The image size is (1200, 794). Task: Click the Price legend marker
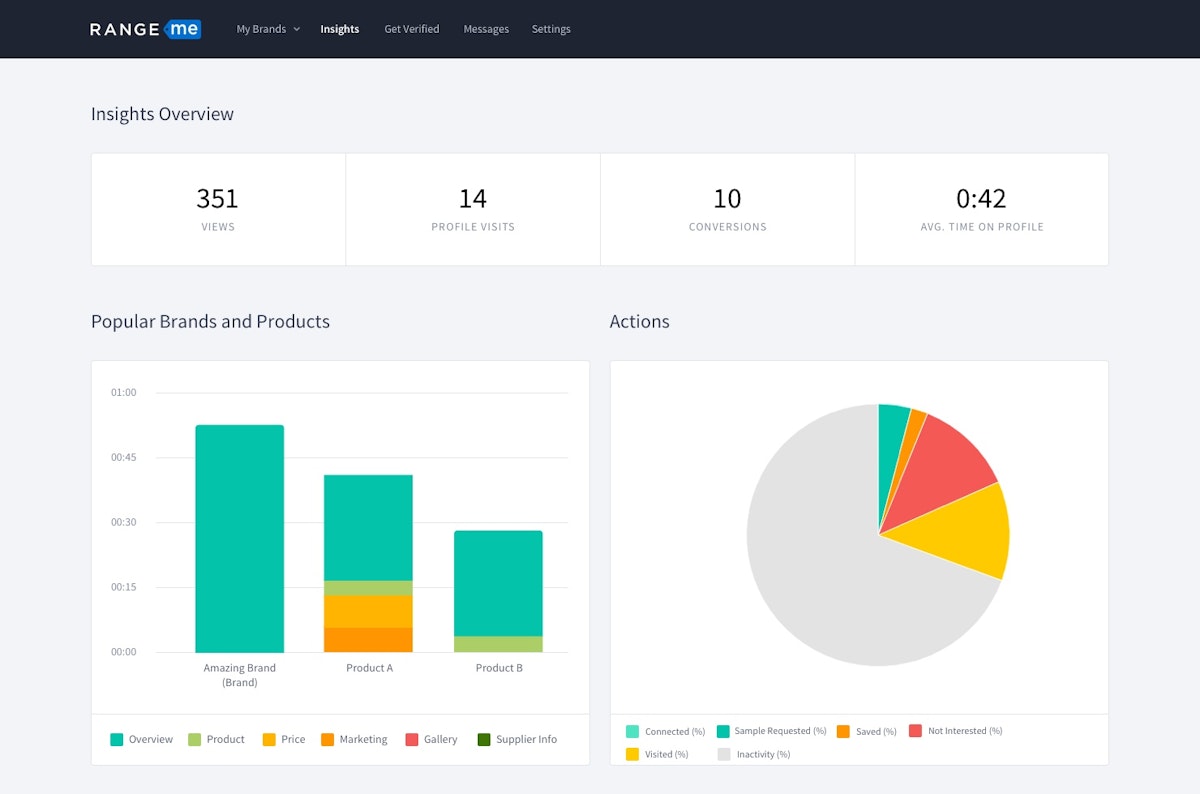pos(267,738)
